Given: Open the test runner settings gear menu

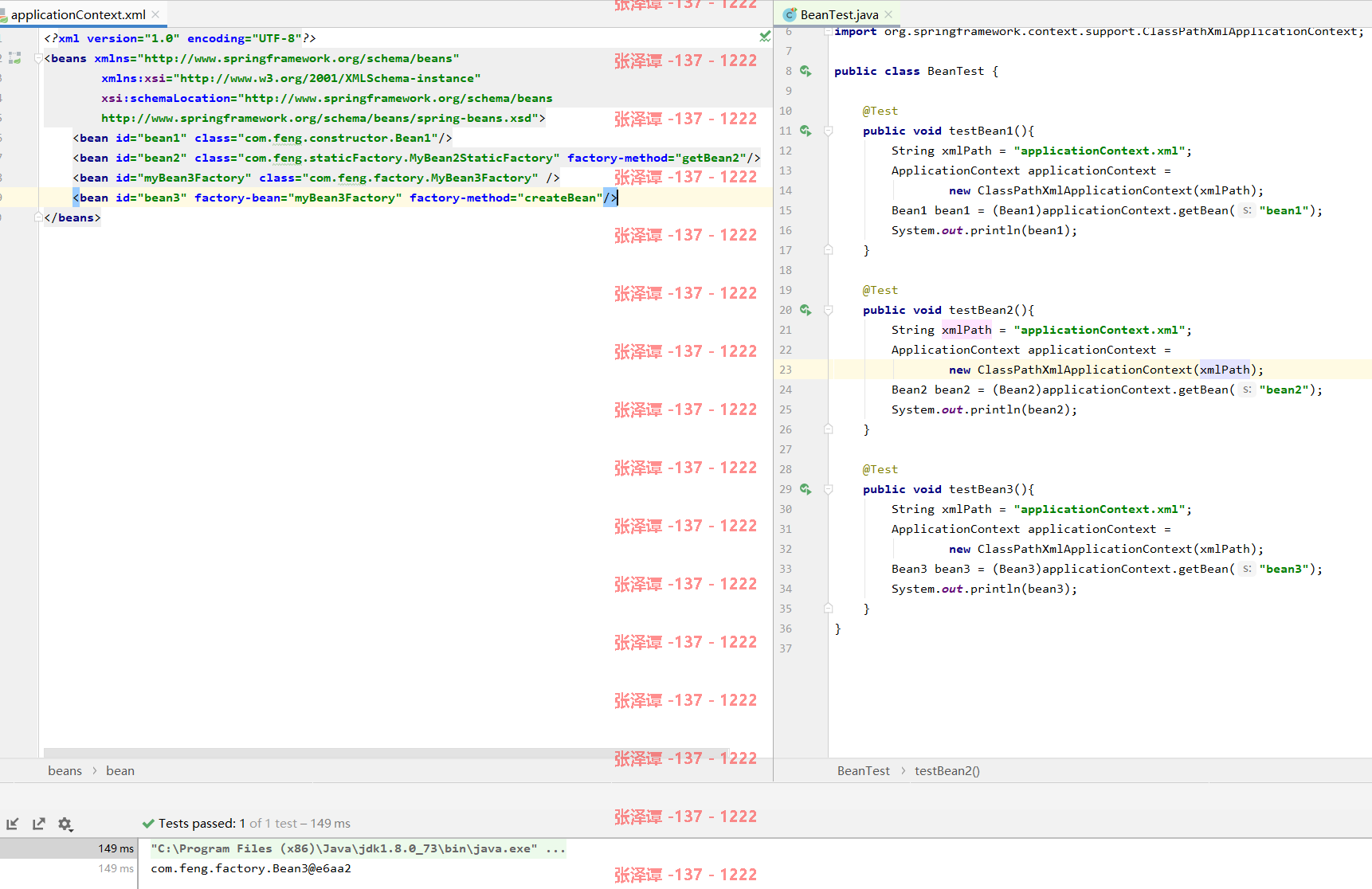Looking at the screenshot, I should (65, 824).
